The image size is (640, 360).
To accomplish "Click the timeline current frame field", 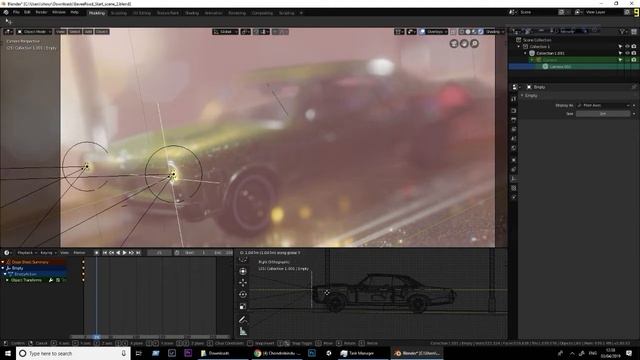I will (x=159, y=253).
